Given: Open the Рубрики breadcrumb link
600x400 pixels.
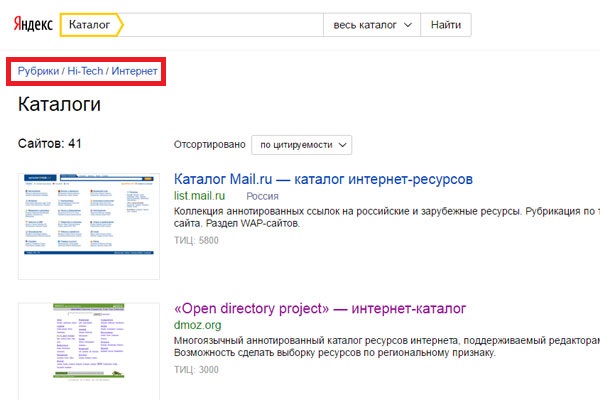Looking at the screenshot, I should pos(38,71).
